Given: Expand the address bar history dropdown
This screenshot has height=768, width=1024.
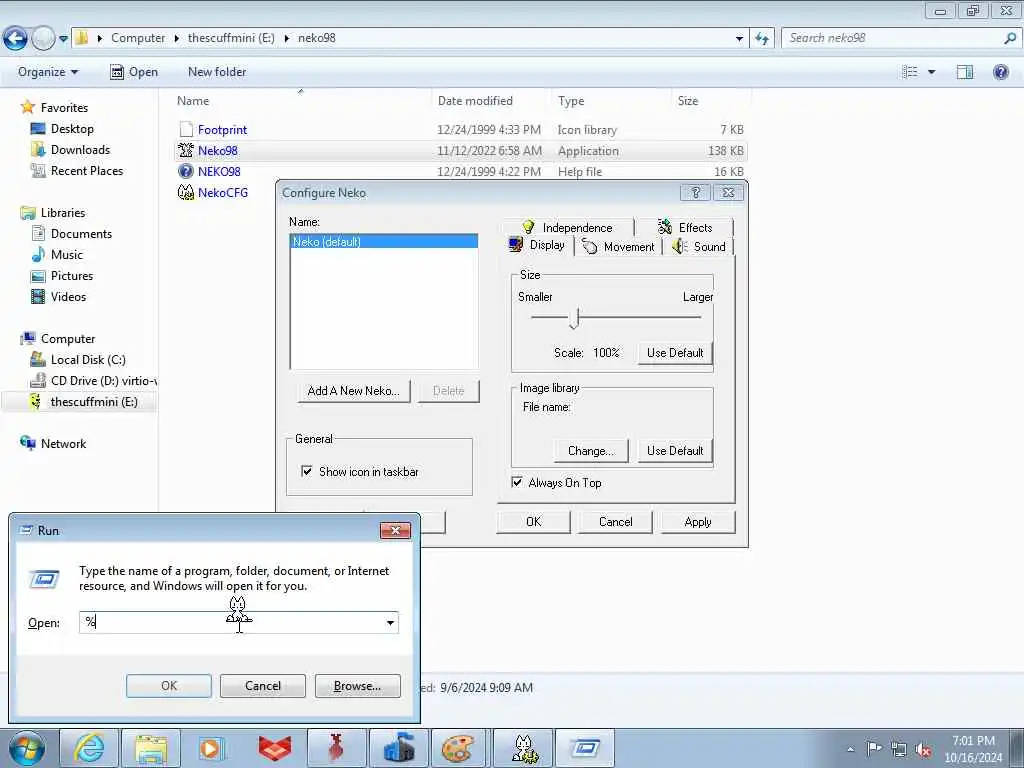Looking at the screenshot, I should click(739, 39).
